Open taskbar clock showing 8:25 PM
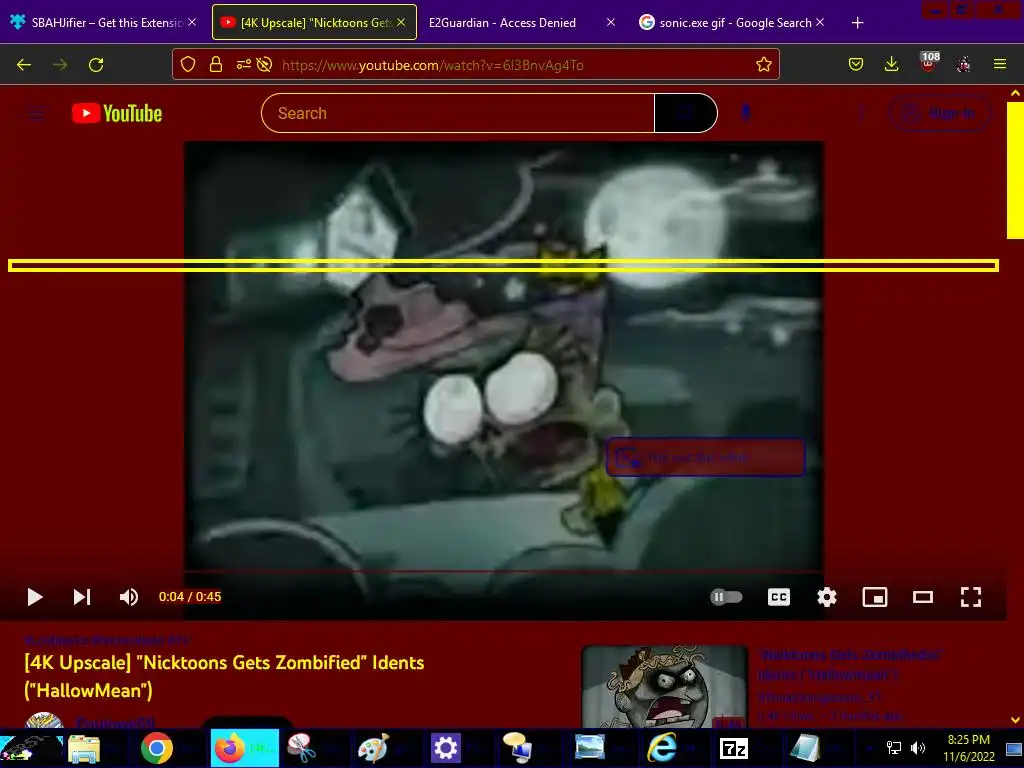Viewport: 1024px width, 768px height. 968,748
